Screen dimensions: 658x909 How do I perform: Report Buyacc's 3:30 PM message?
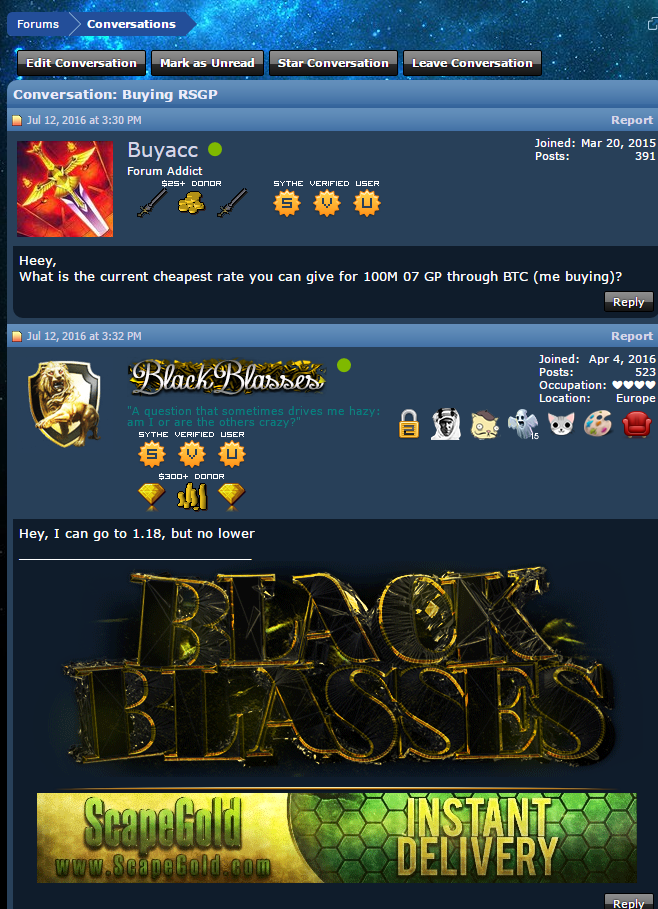(631, 120)
